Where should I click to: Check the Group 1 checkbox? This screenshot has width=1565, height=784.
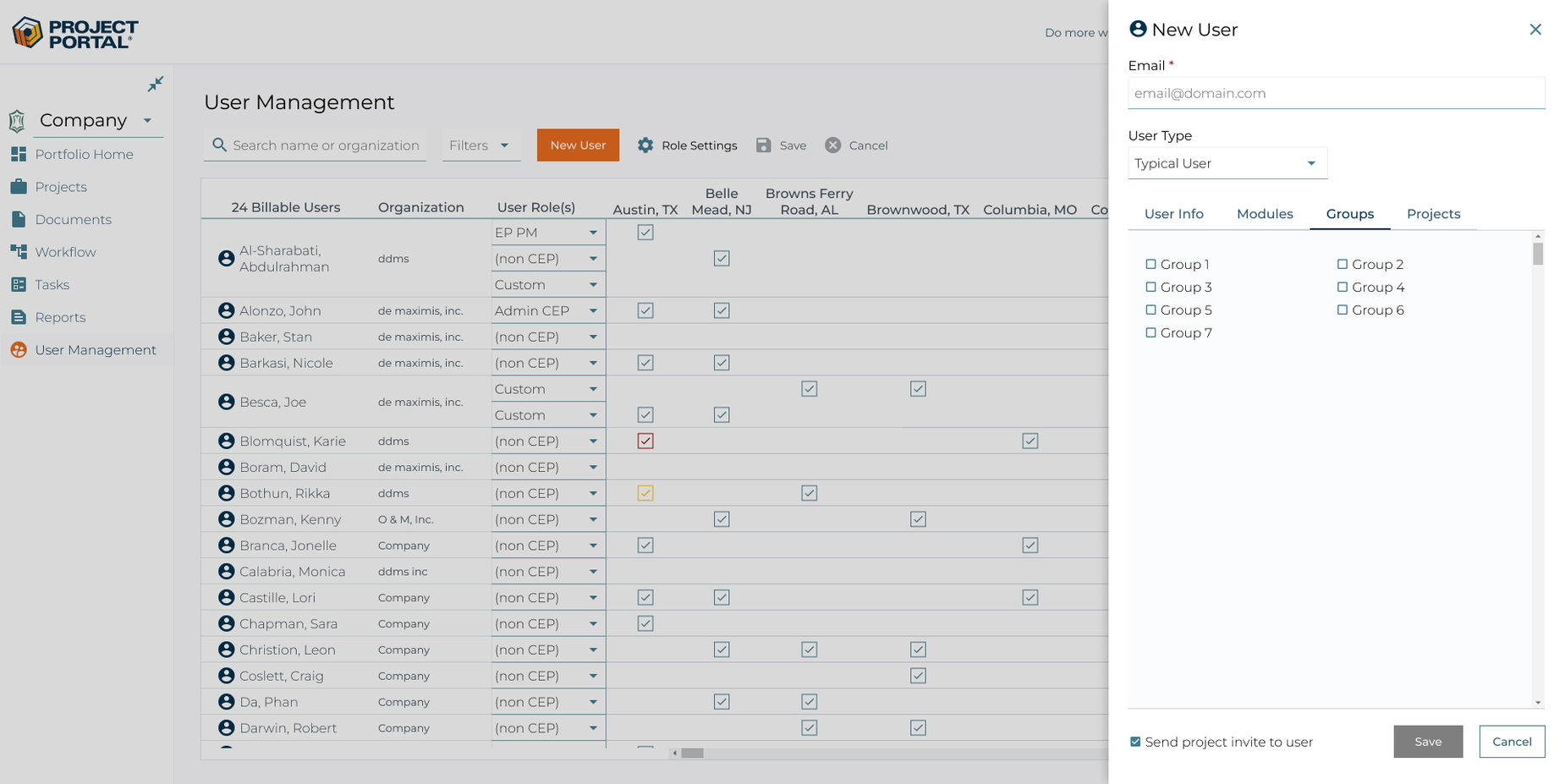(1150, 264)
